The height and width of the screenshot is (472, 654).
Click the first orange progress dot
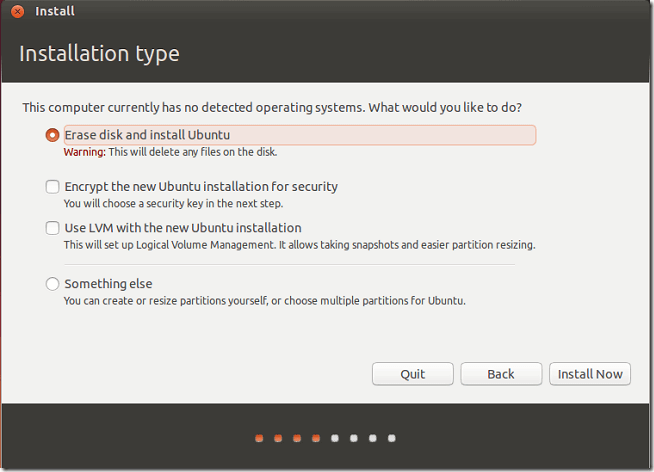[259, 438]
